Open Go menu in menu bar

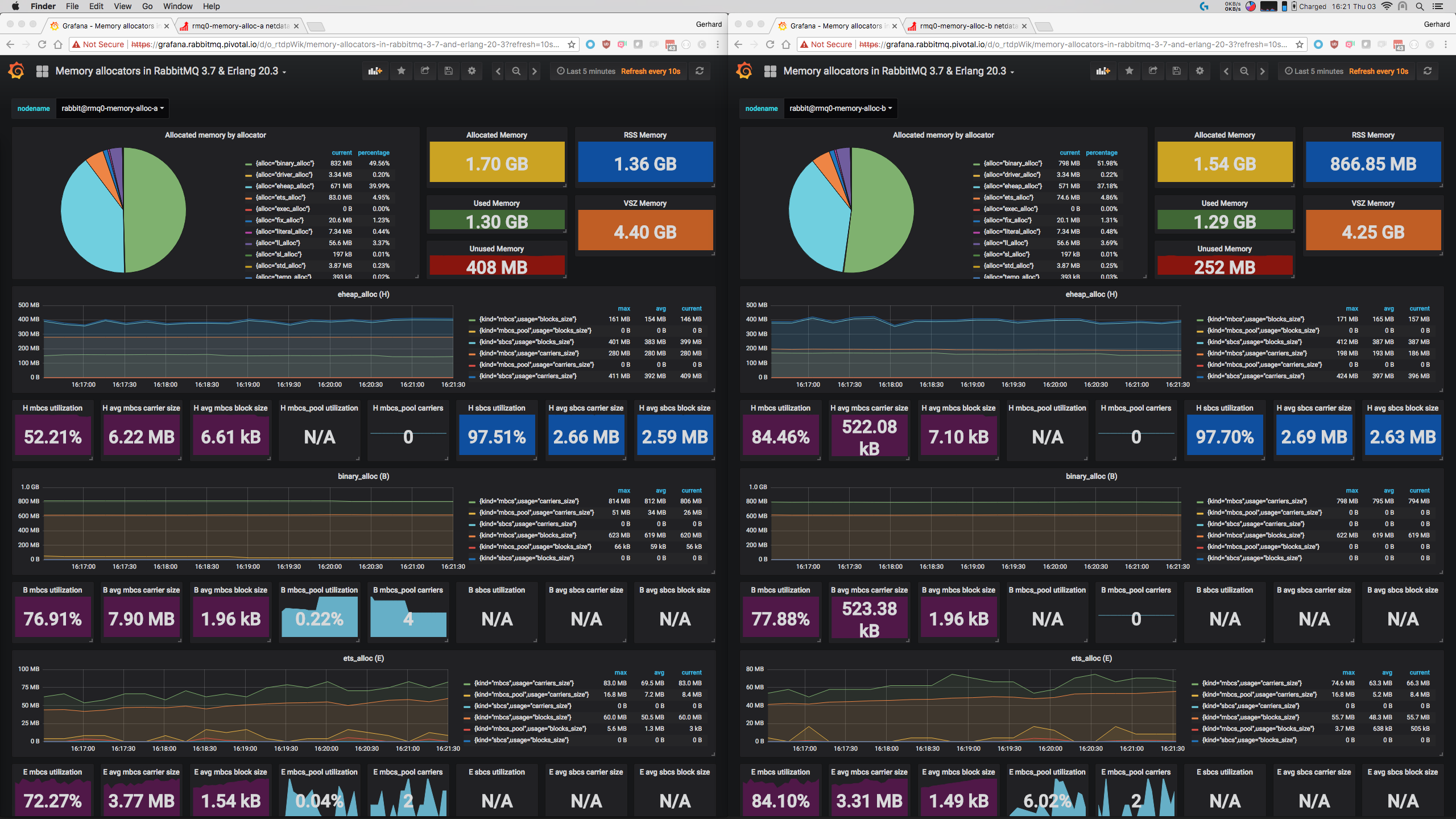[x=147, y=6]
